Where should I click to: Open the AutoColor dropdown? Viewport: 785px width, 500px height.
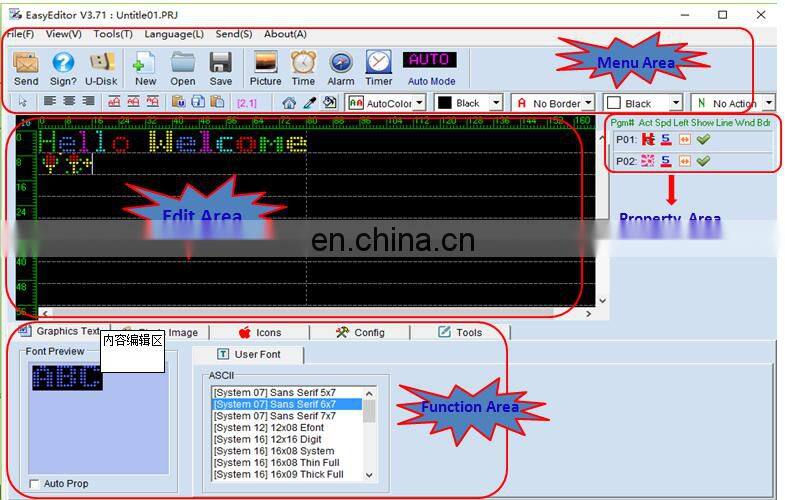click(419, 103)
